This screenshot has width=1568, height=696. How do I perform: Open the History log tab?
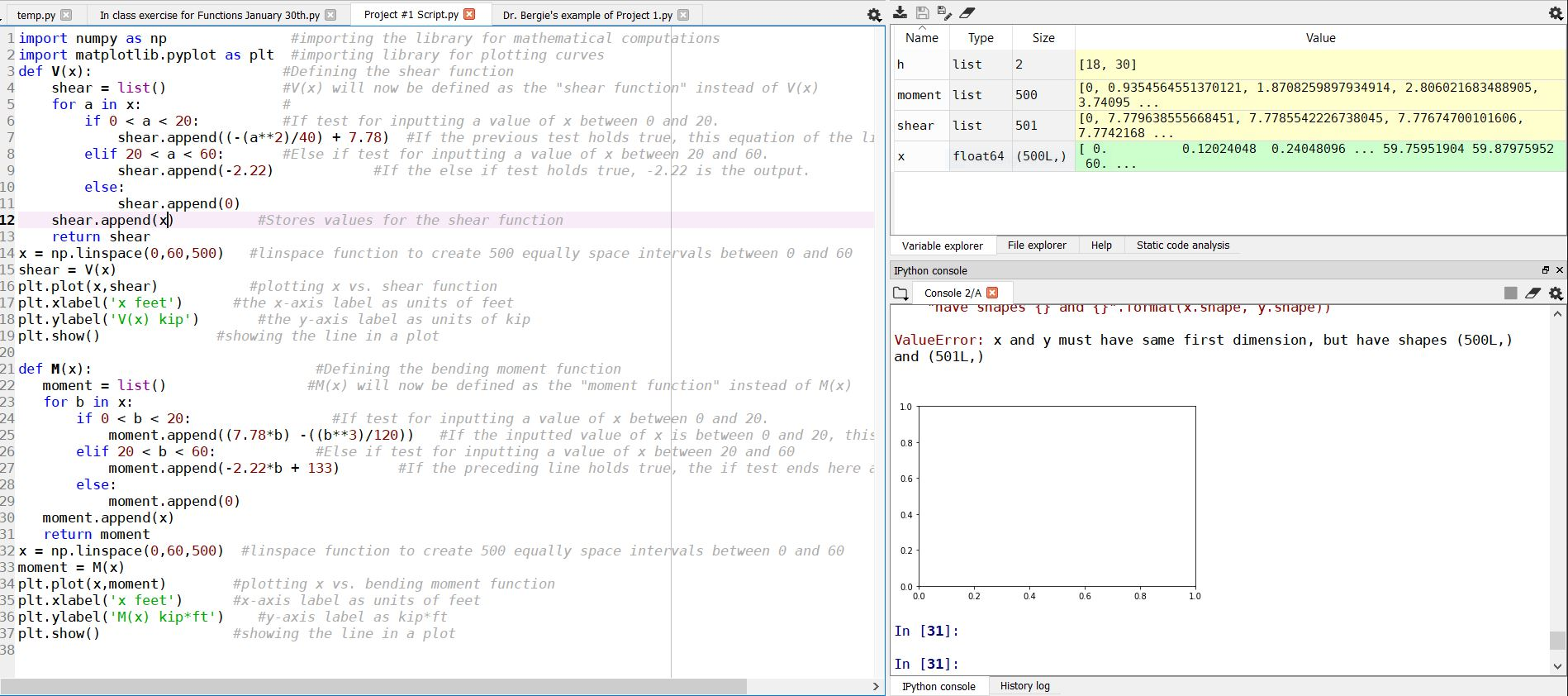1024,686
